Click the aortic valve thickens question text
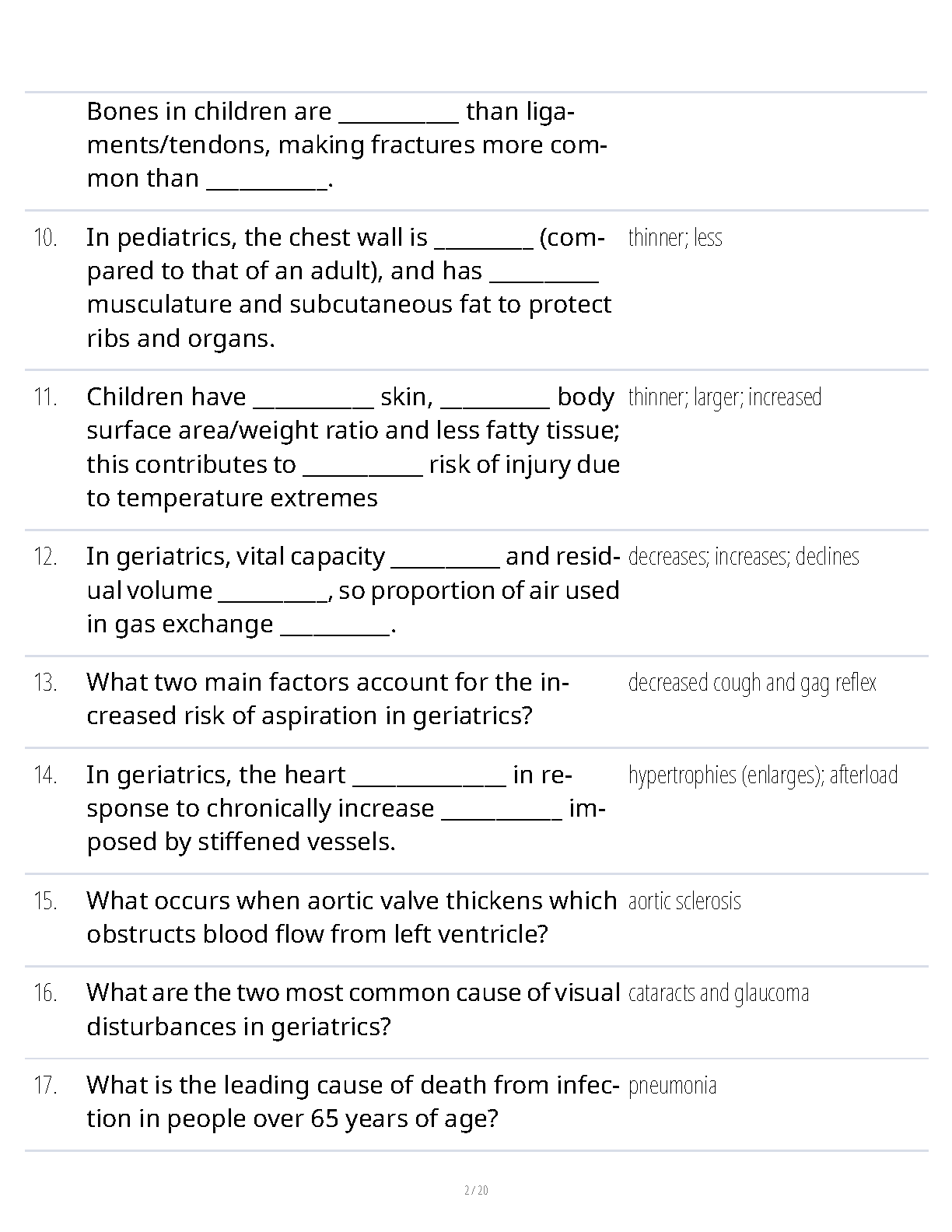 pyautogui.click(x=352, y=917)
